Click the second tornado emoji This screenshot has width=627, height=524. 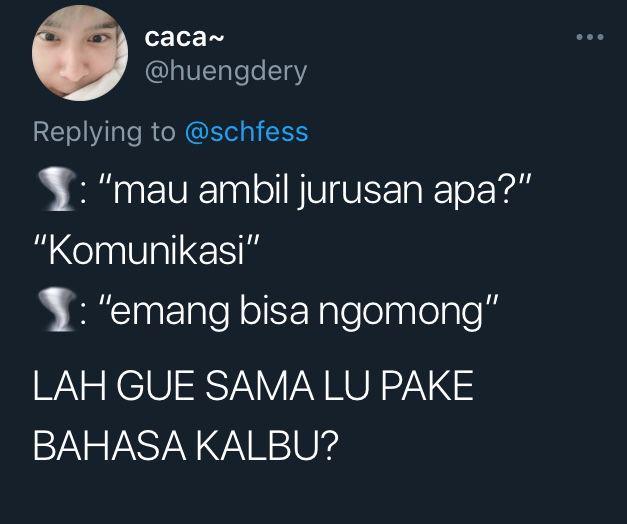[x=56, y=309]
